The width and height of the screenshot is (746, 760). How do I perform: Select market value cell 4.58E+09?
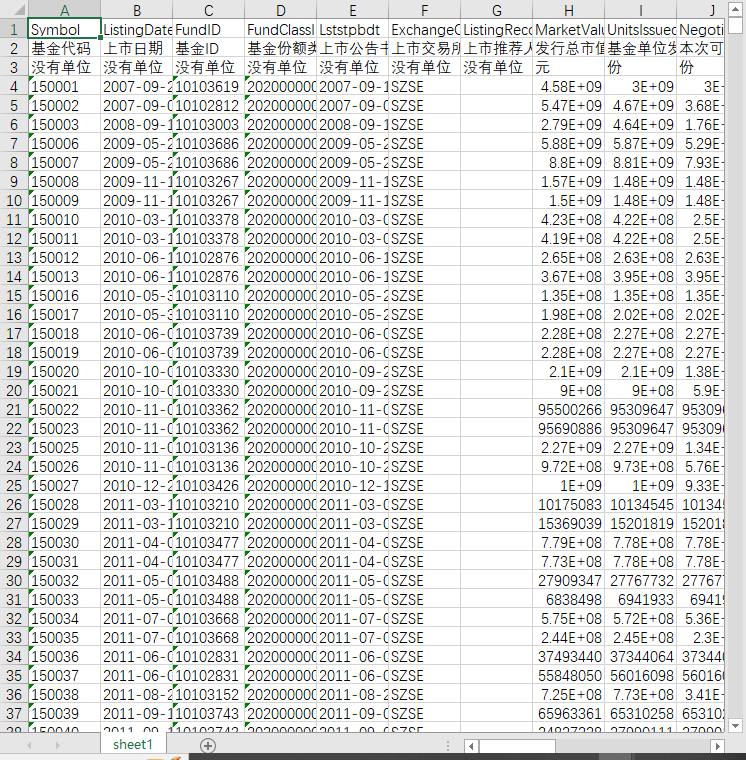pyautogui.click(x=569, y=87)
